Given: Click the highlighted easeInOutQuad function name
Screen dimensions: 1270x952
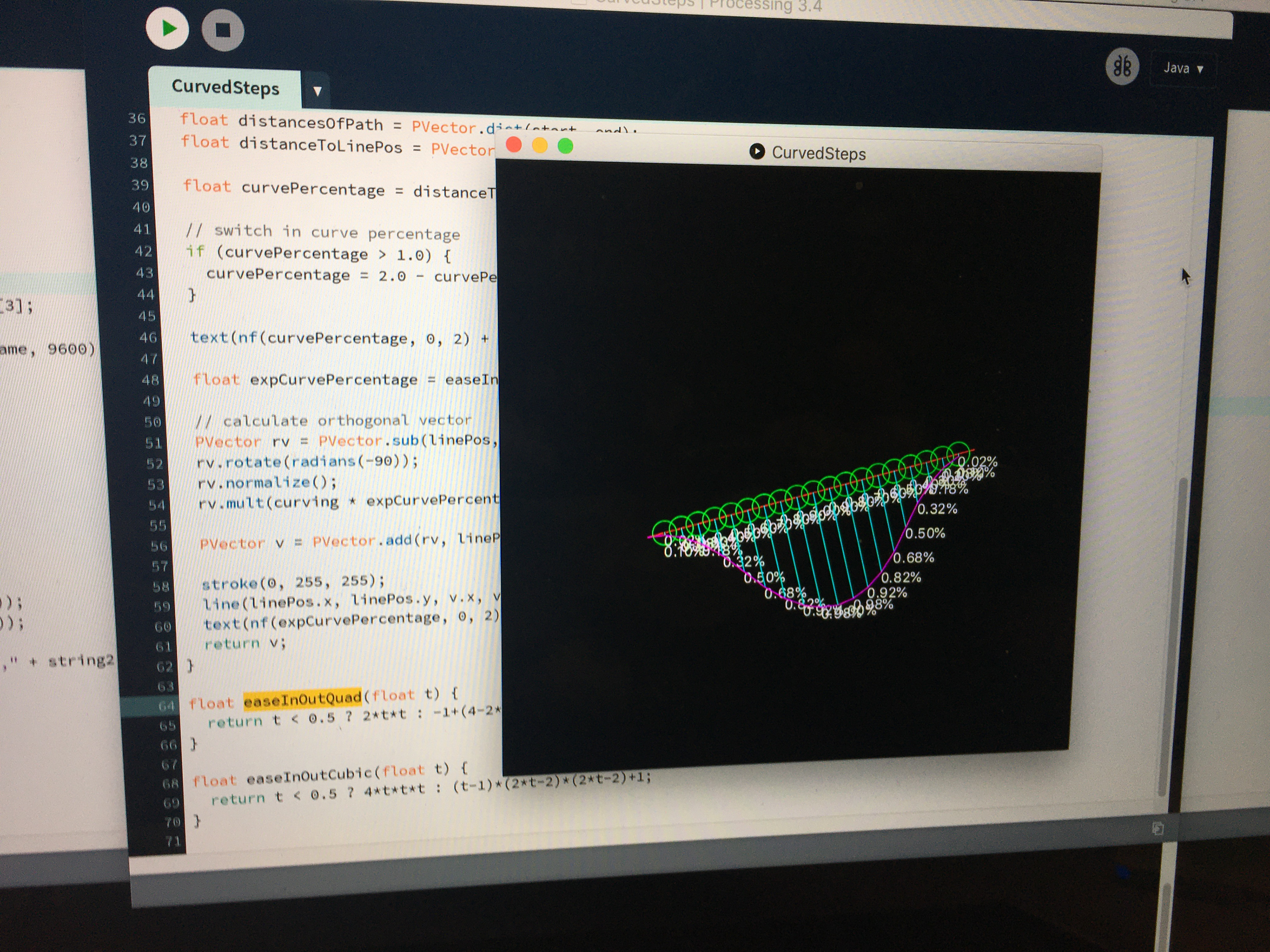Looking at the screenshot, I should [x=302, y=698].
